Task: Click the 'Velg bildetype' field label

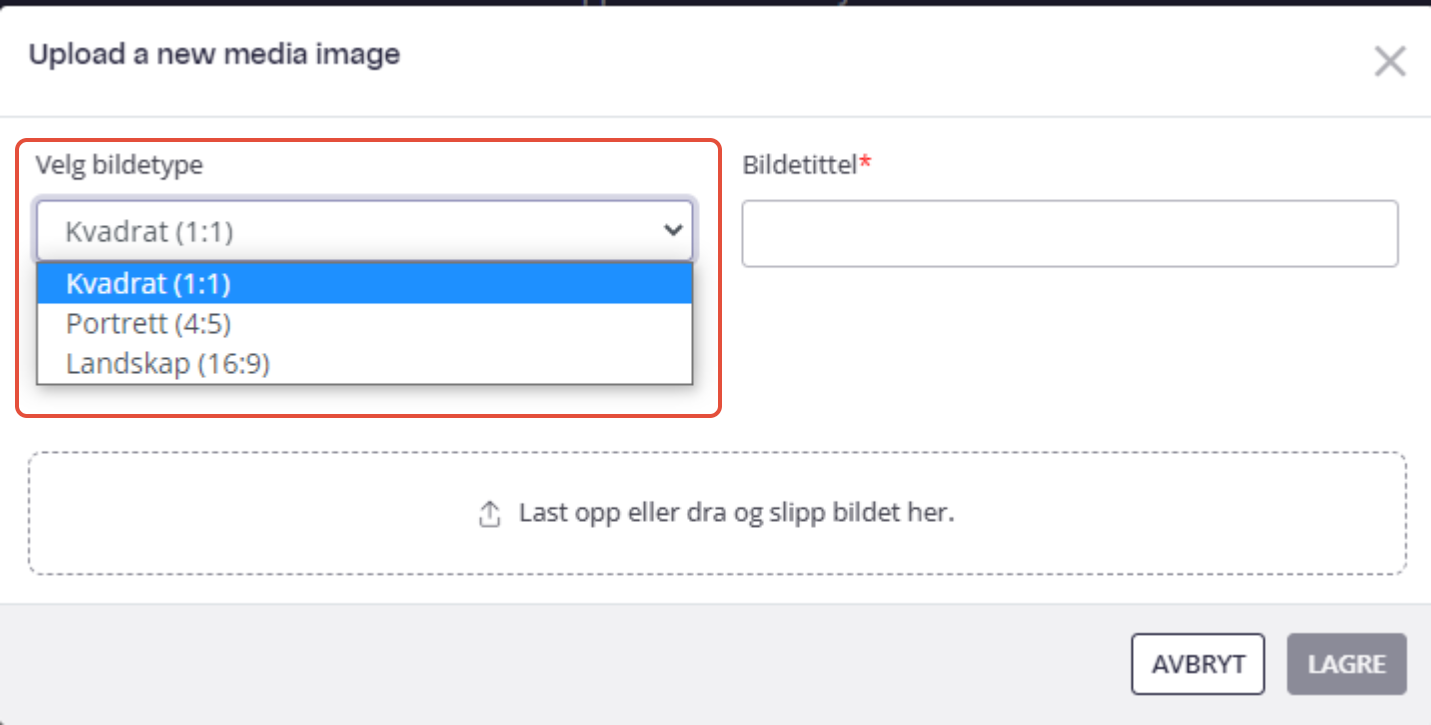Action: click(119, 165)
